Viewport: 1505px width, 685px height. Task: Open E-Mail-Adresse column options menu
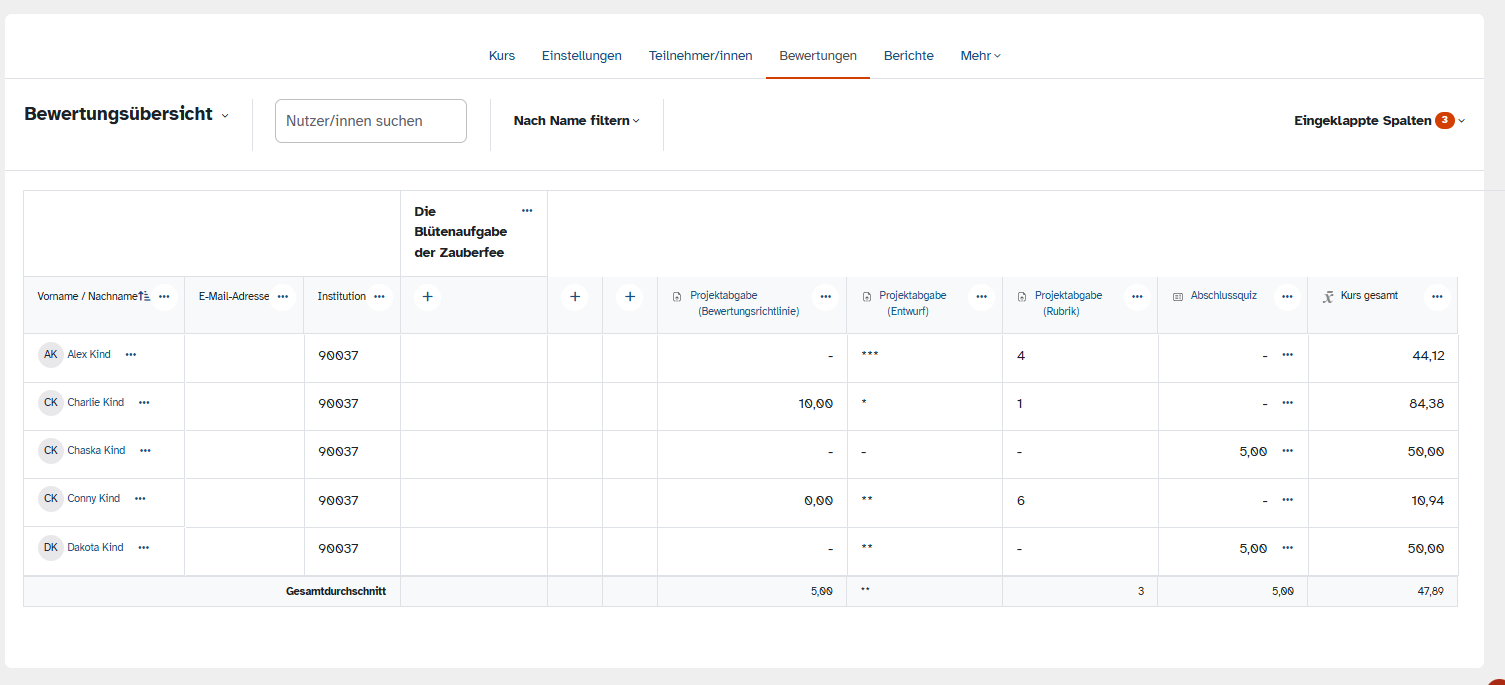click(283, 297)
